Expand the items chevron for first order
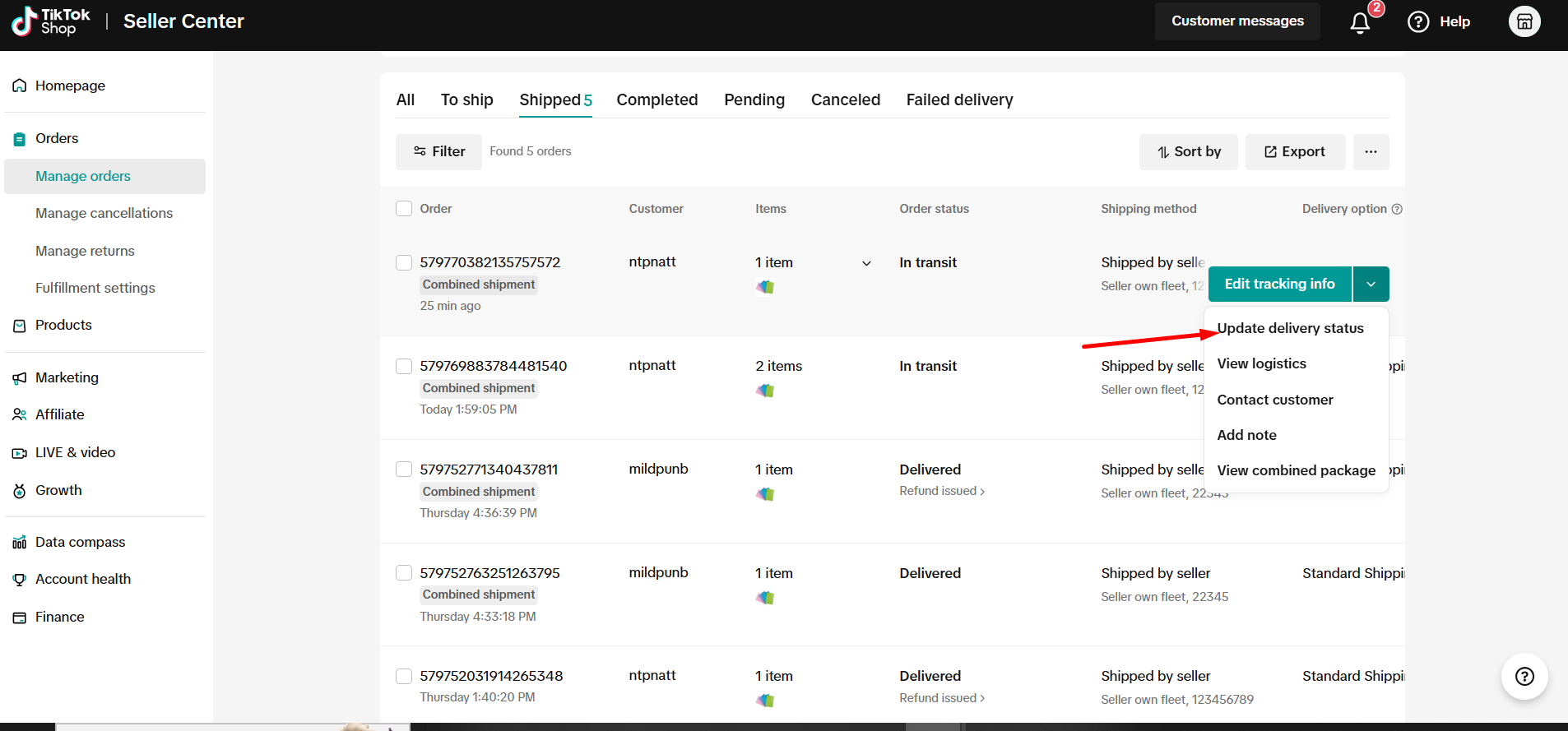The height and width of the screenshot is (731, 1568). coord(866,263)
